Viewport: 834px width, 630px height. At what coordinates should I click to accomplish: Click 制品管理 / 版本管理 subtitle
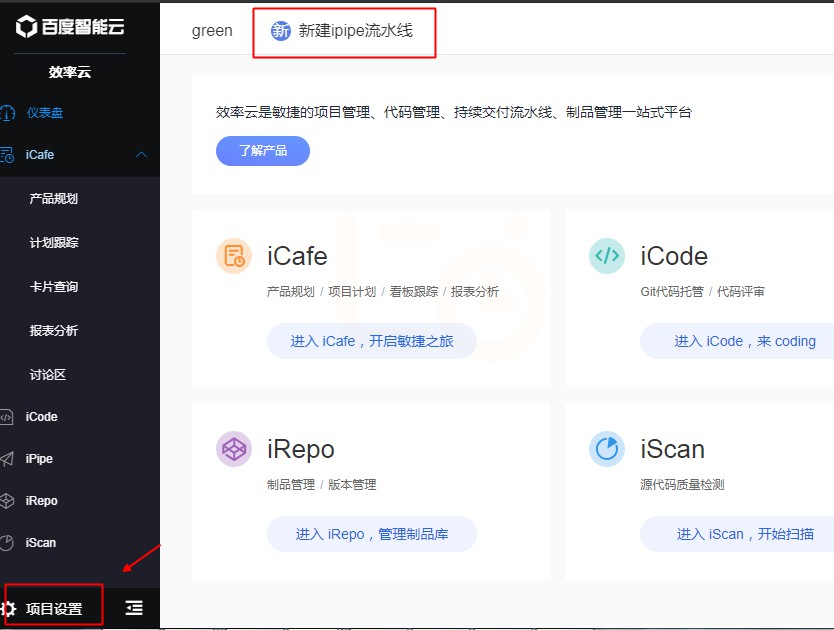322,485
